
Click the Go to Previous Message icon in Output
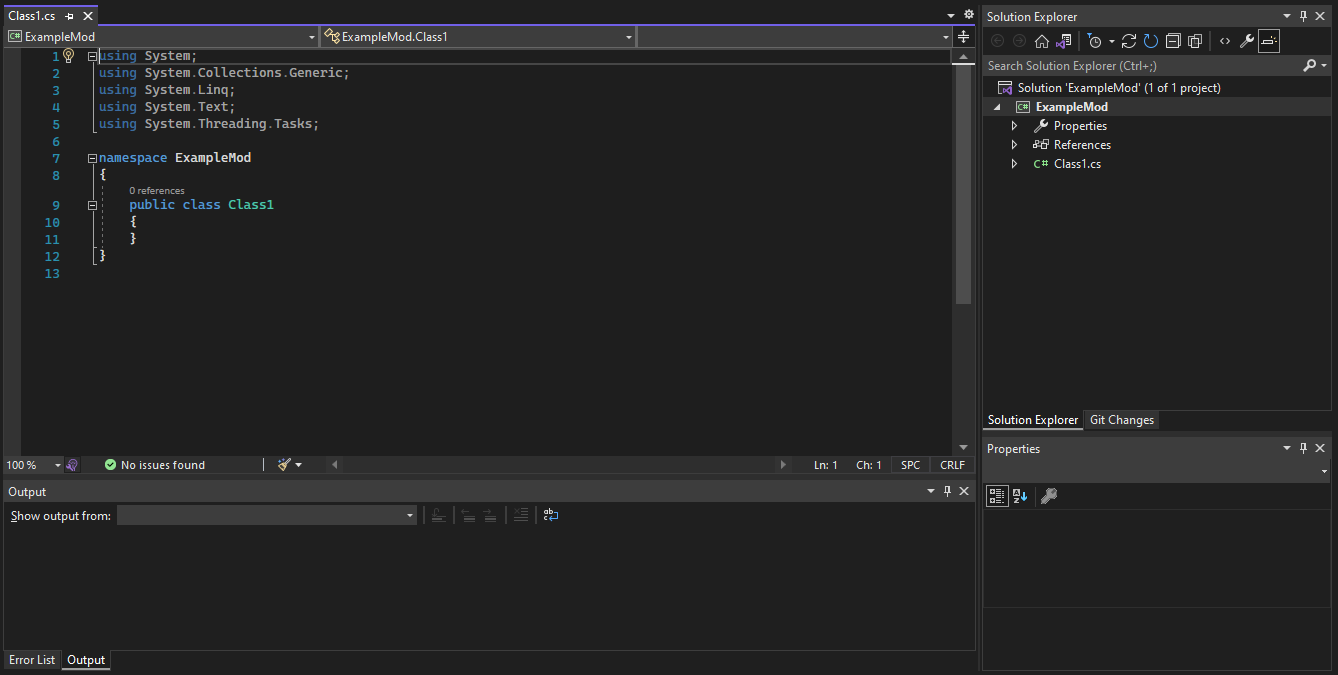pyautogui.click(x=467, y=515)
